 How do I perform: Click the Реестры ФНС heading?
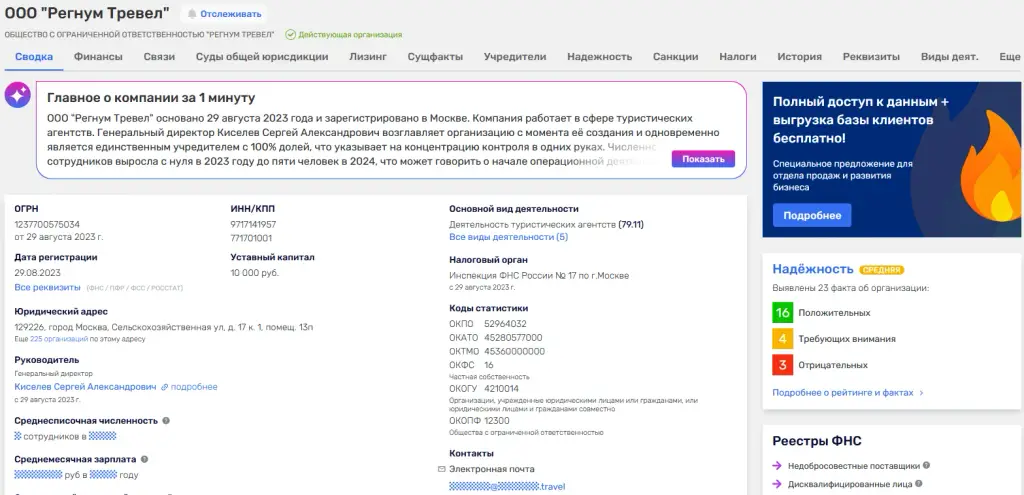817,441
